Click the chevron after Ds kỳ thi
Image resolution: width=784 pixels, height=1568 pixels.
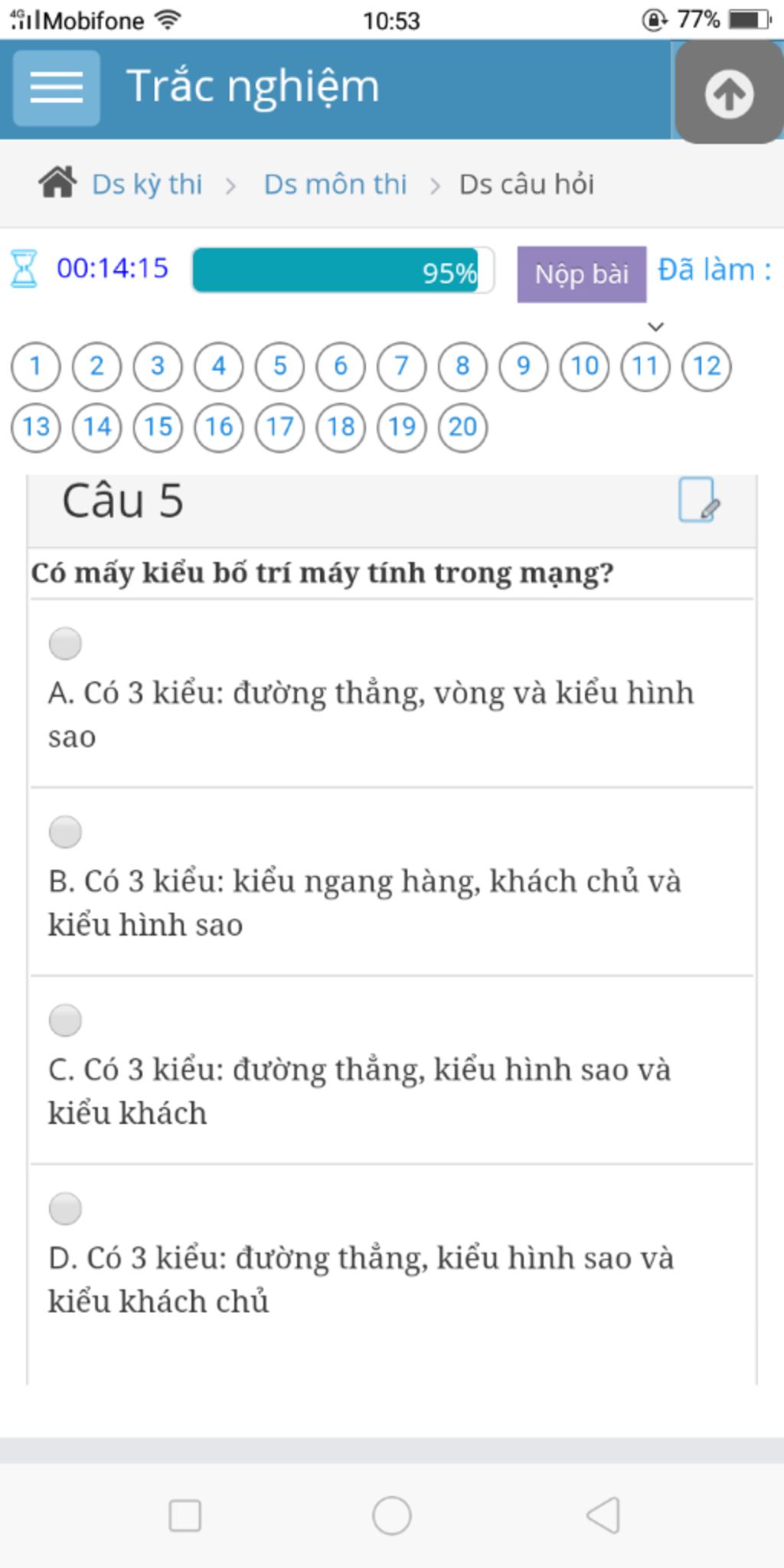[230, 185]
